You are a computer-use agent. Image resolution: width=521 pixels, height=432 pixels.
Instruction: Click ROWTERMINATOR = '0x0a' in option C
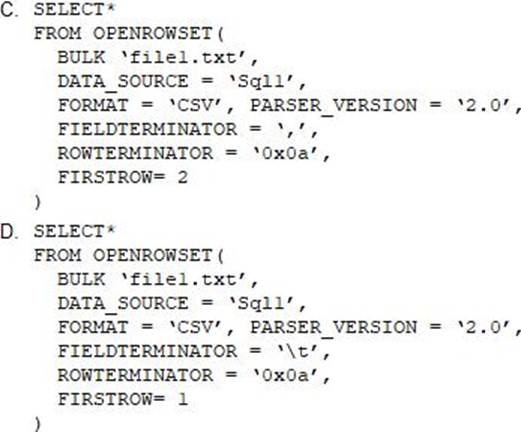pyautogui.click(x=194, y=153)
